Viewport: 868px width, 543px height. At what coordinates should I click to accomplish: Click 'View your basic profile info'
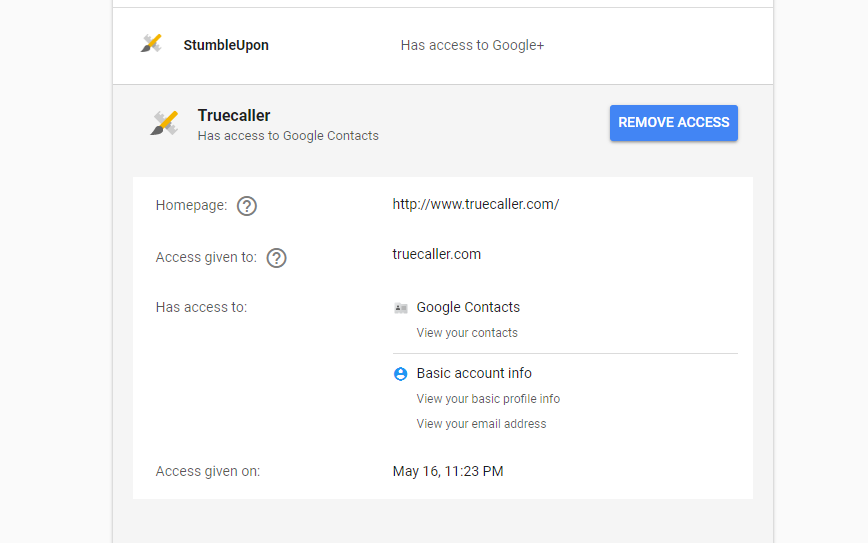(x=488, y=399)
